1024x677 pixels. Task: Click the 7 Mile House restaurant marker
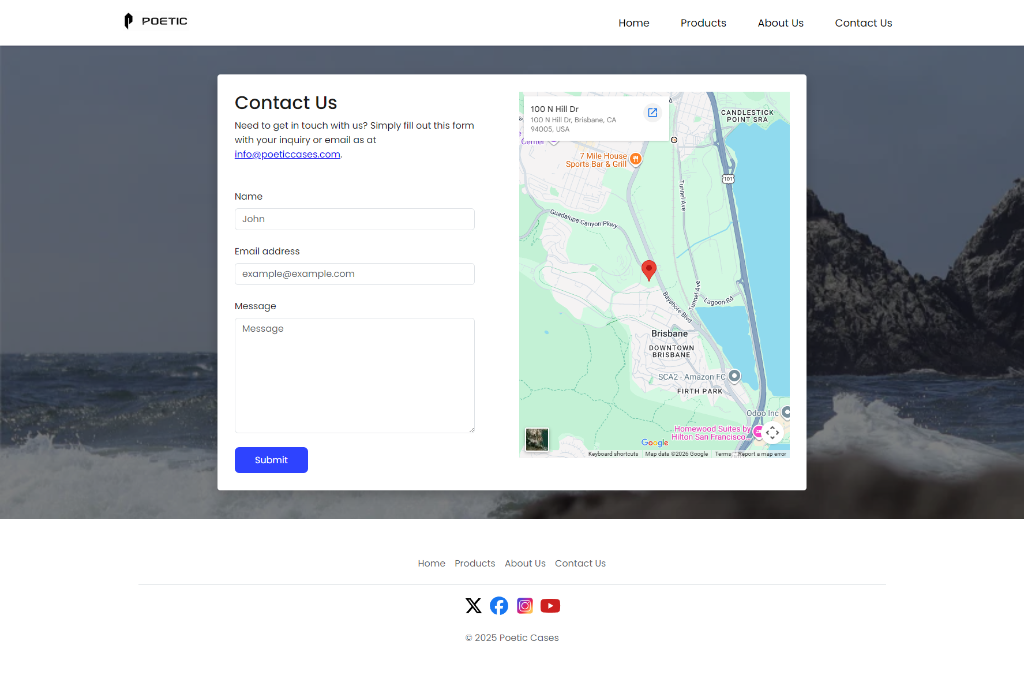(635, 159)
